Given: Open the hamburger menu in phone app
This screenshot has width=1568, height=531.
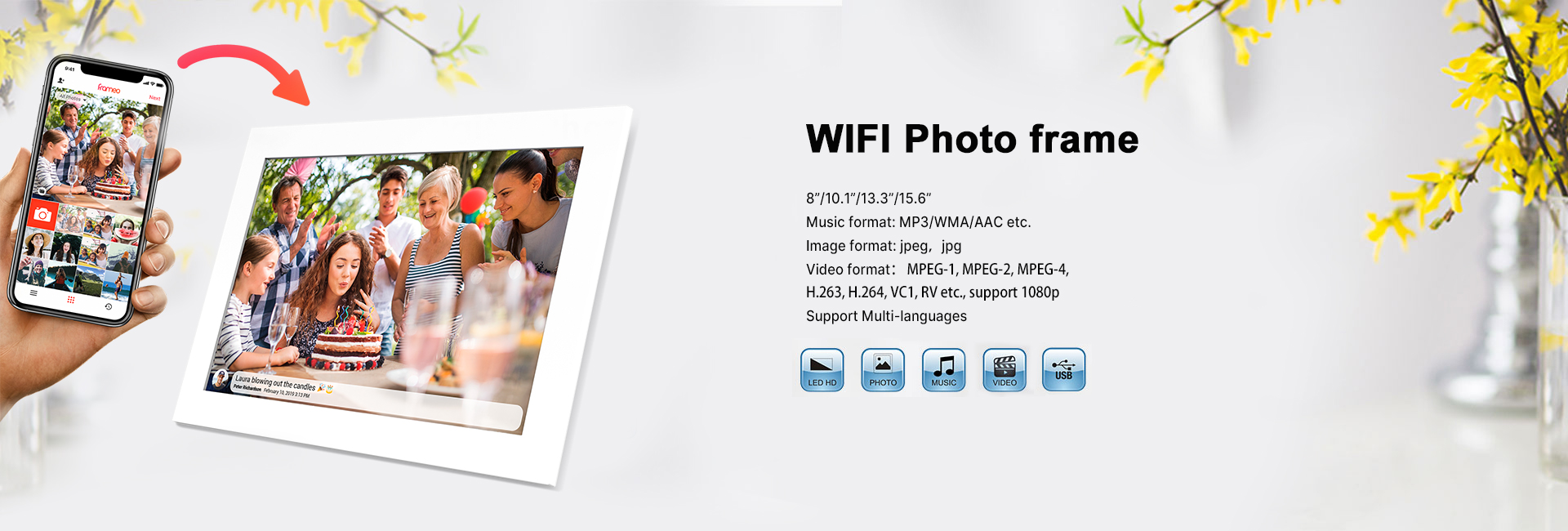Looking at the screenshot, I should tap(33, 292).
